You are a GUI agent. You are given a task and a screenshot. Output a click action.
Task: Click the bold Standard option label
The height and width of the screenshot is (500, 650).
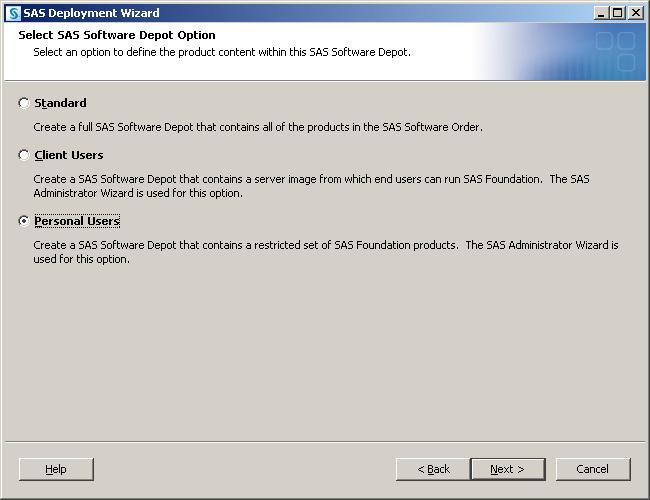click(x=60, y=103)
